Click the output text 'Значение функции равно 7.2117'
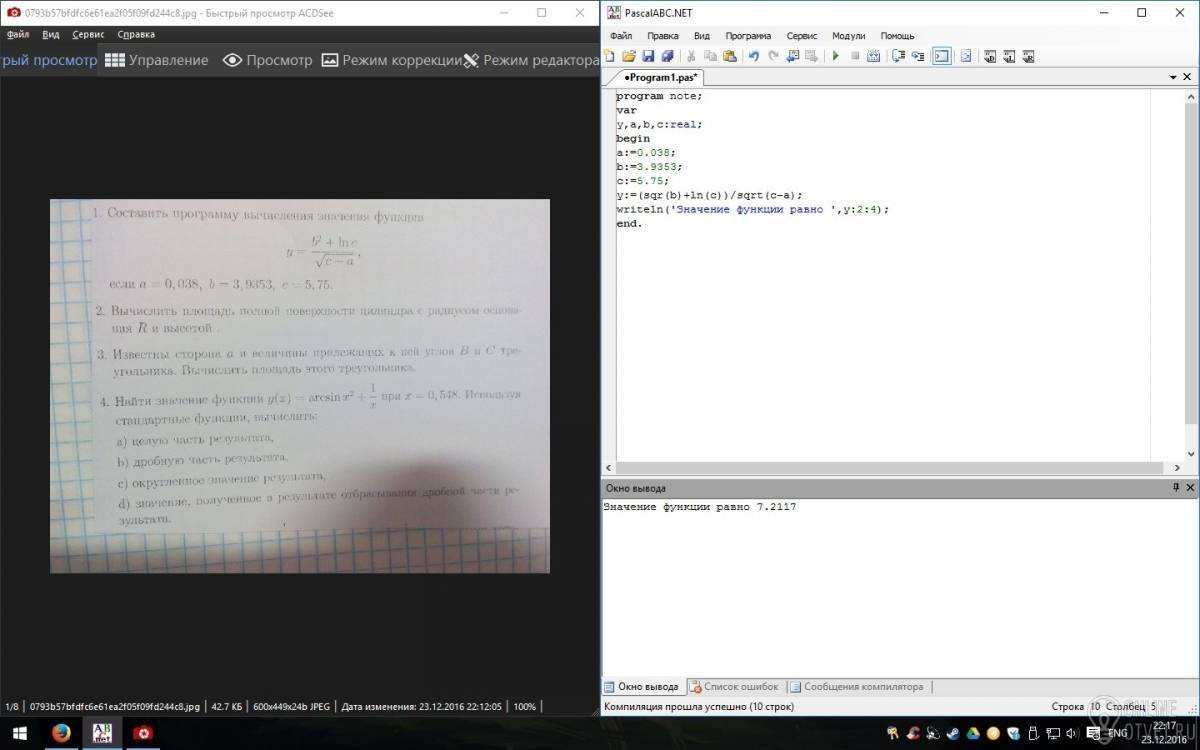Viewport: 1200px width, 750px height. pyautogui.click(x=700, y=507)
